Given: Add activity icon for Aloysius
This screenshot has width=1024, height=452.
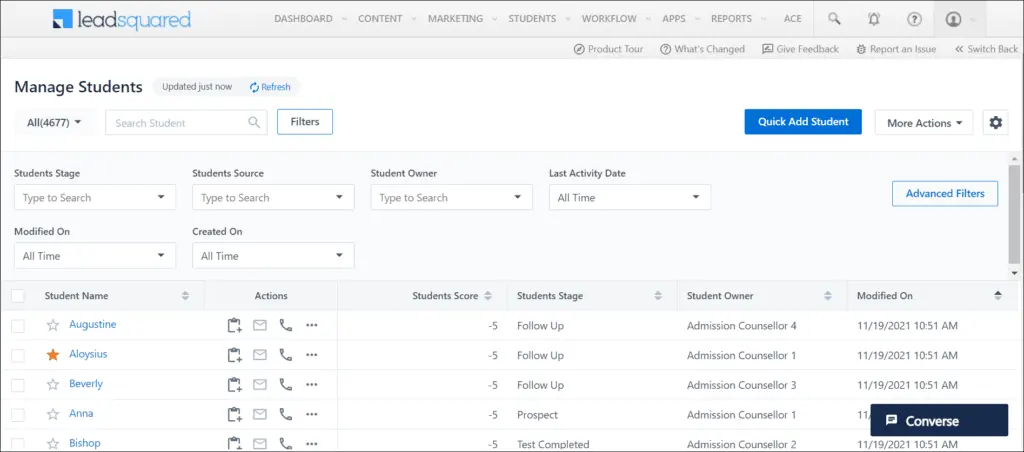Looking at the screenshot, I should pyautogui.click(x=234, y=355).
